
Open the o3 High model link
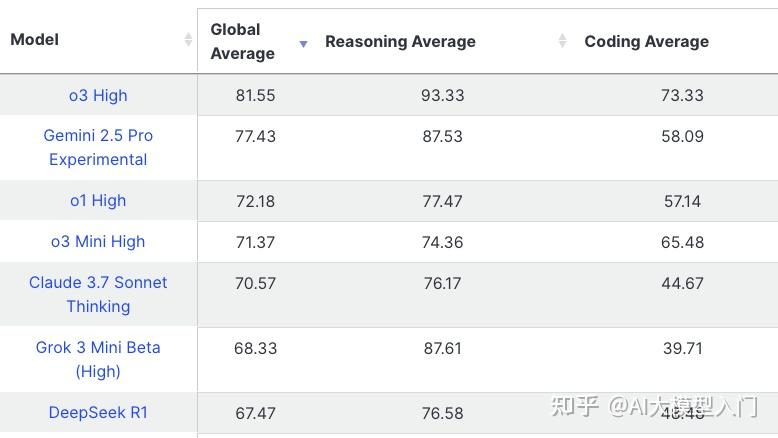[98, 96]
